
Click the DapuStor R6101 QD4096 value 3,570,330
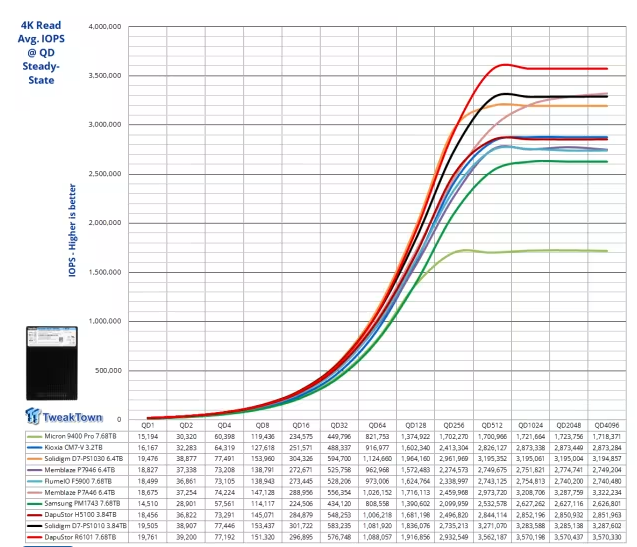tap(607, 537)
